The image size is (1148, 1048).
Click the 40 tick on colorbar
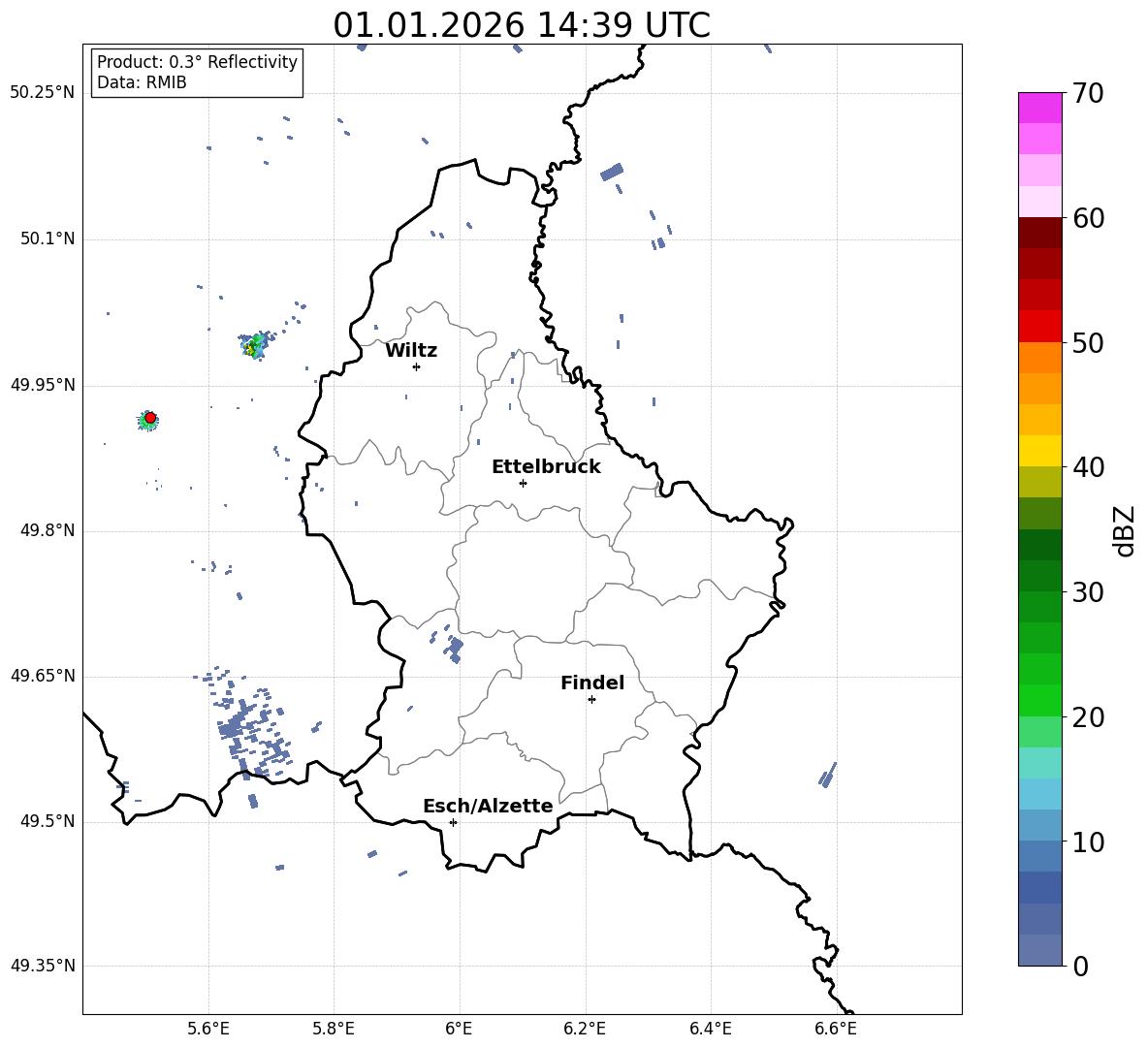click(1088, 467)
